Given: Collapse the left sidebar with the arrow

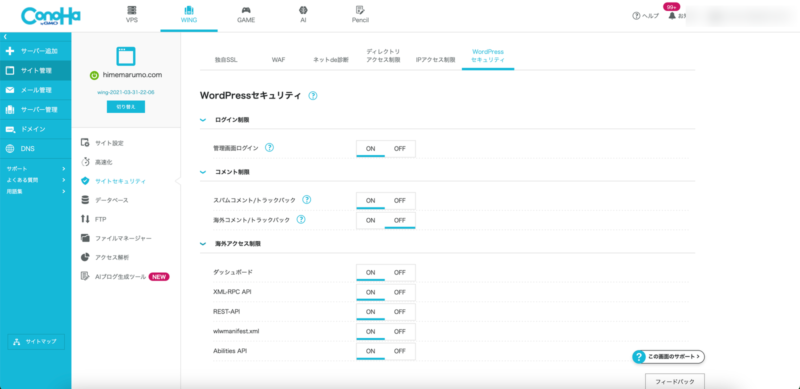Looking at the screenshot, I should [5, 37].
